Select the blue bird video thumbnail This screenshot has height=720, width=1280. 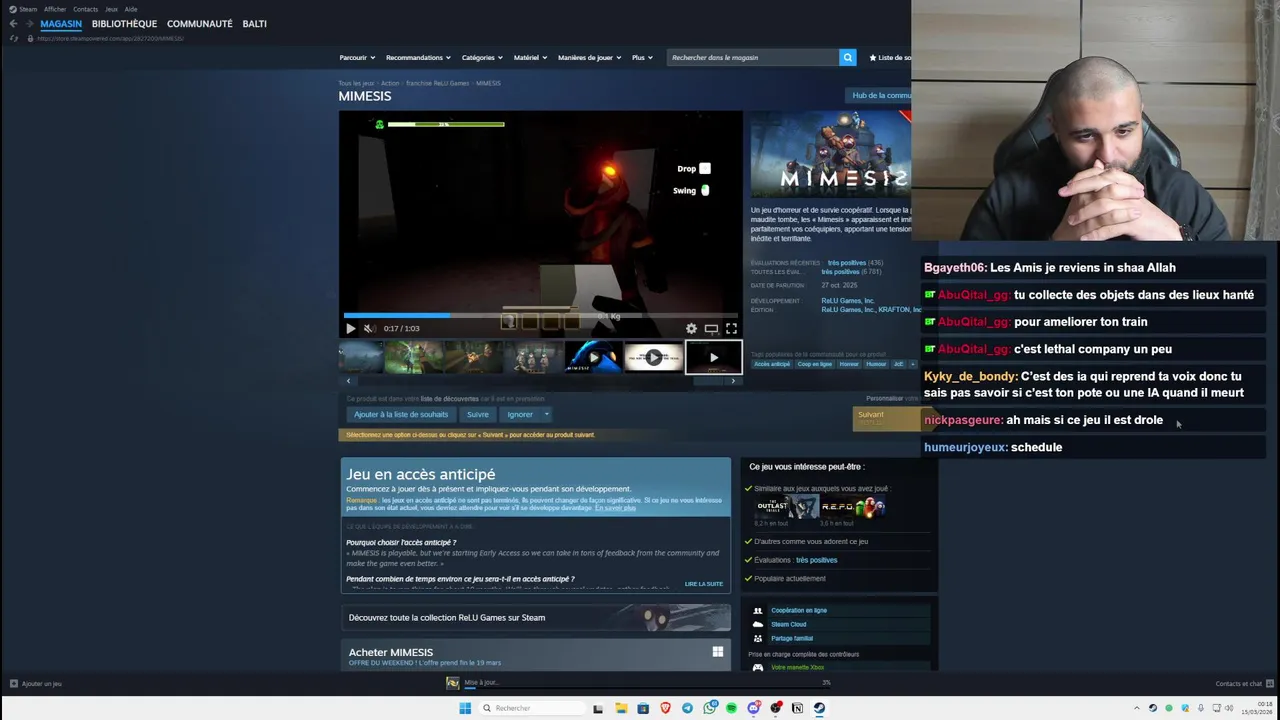pos(593,357)
